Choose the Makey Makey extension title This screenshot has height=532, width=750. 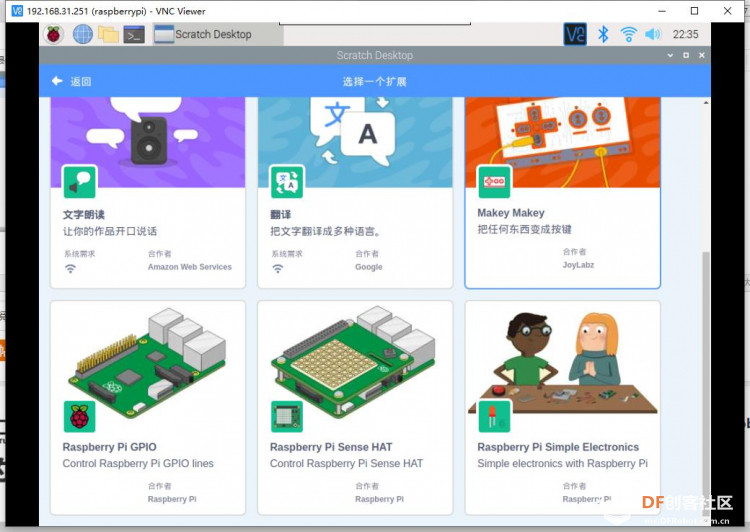pos(511,213)
